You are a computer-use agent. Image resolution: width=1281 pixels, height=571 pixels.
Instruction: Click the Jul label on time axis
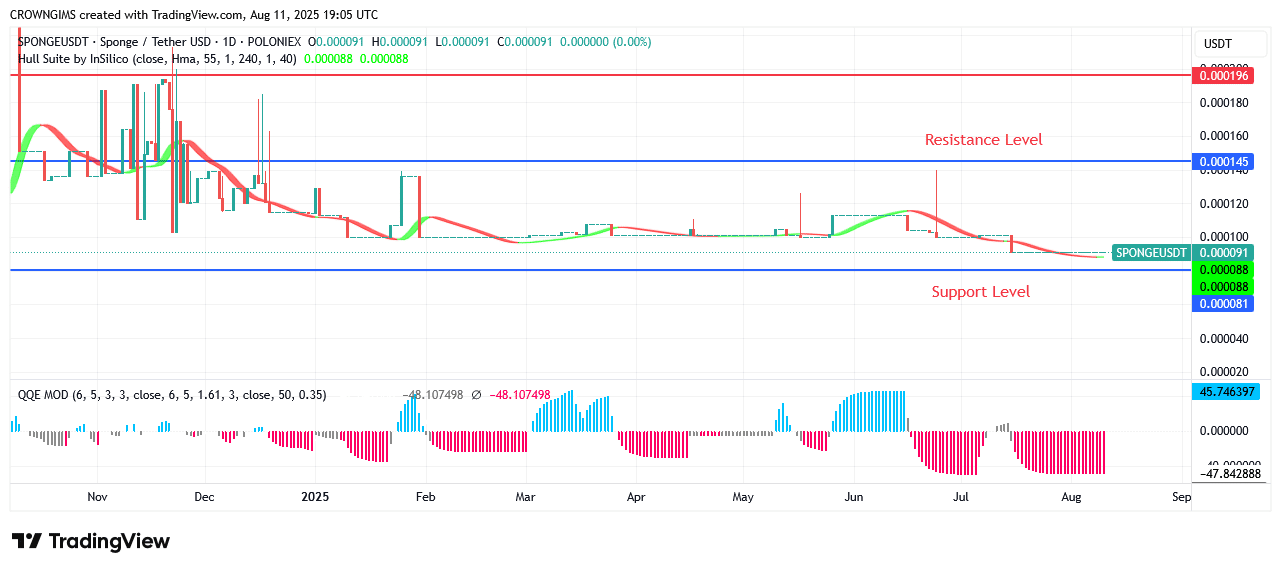point(961,497)
